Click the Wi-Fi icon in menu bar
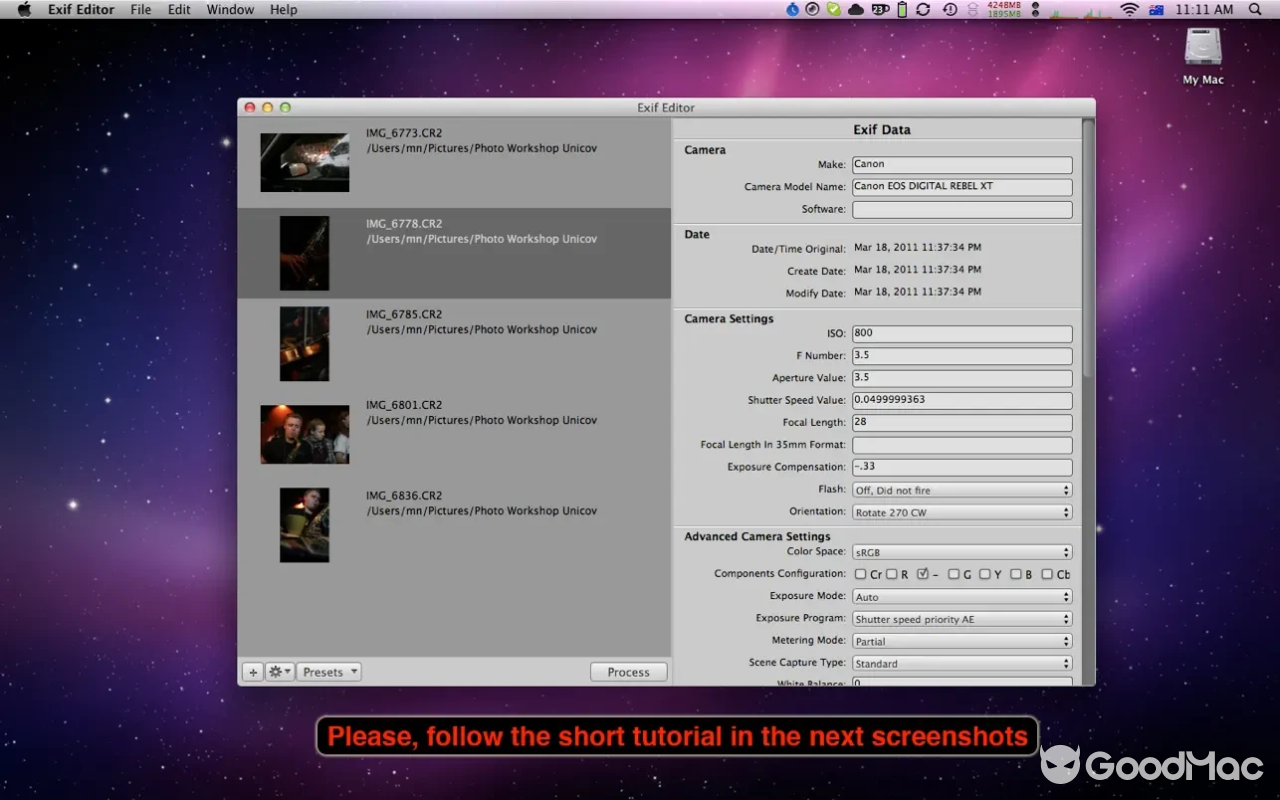 click(1129, 9)
